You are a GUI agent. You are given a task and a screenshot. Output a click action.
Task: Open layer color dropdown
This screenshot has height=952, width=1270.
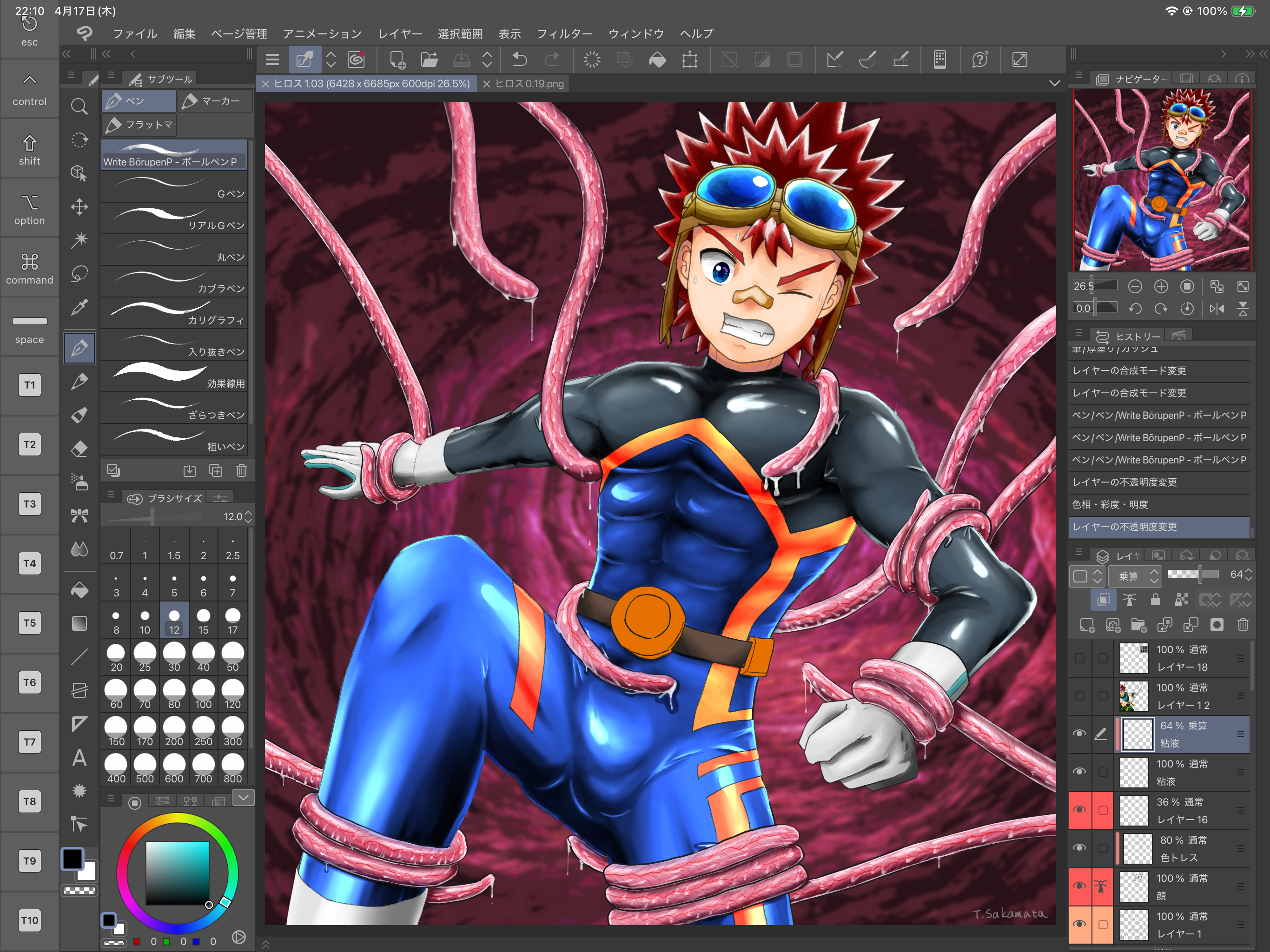[1086, 576]
